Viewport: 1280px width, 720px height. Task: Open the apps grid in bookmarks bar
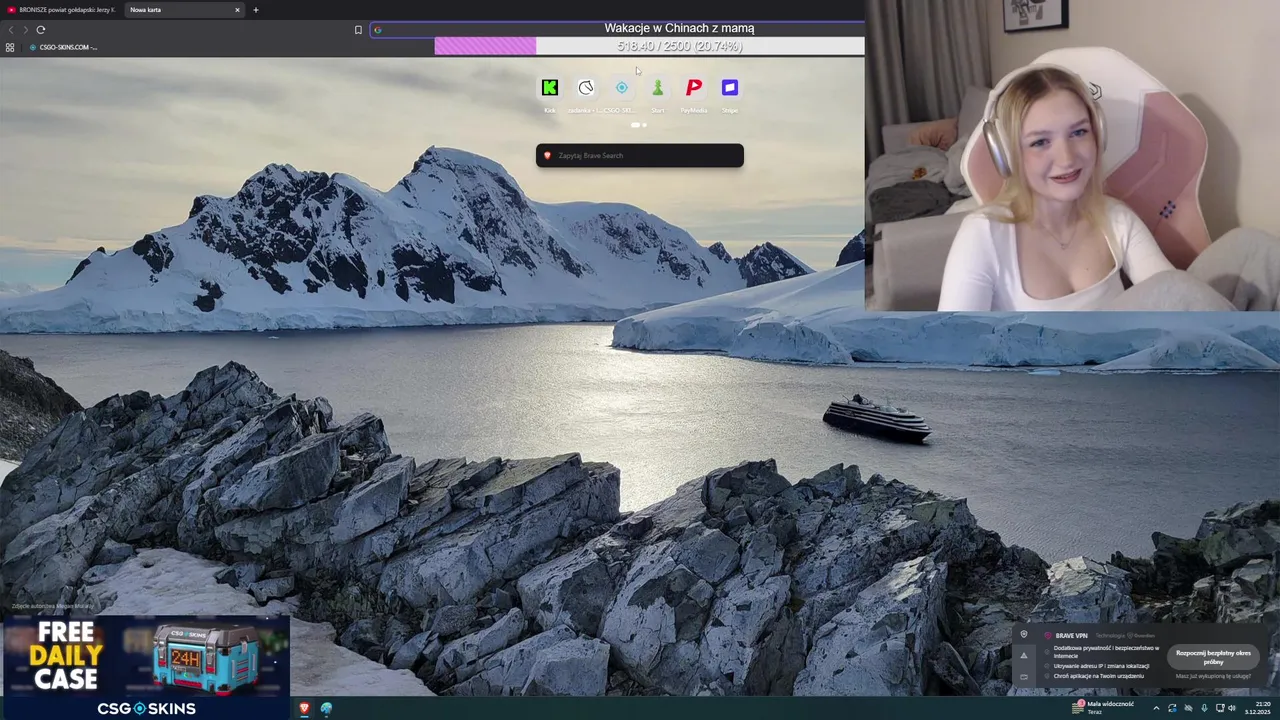10,47
